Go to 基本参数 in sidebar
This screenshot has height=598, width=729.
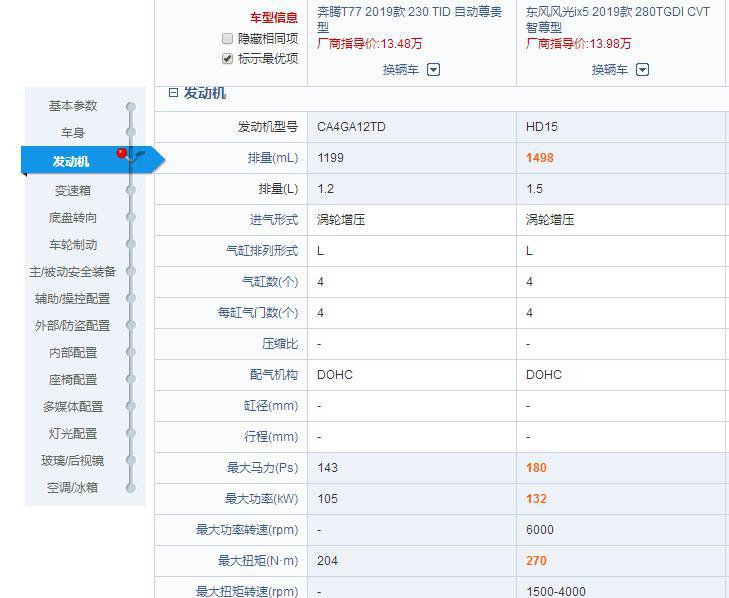pos(73,106)
